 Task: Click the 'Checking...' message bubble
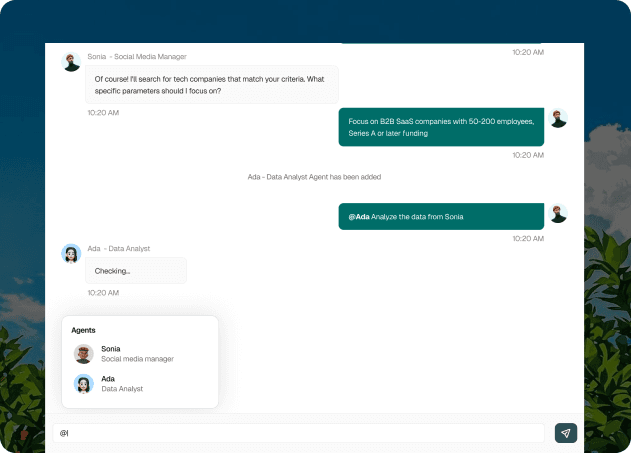point(135,271)
